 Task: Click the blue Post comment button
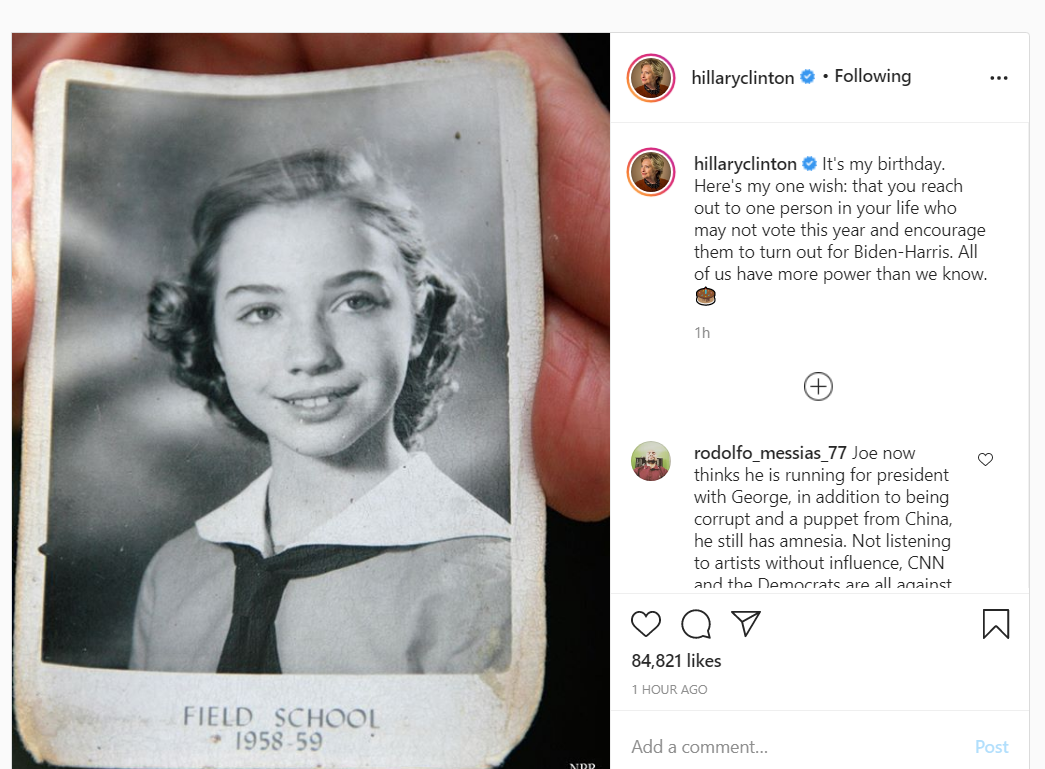tap(991, 746)
